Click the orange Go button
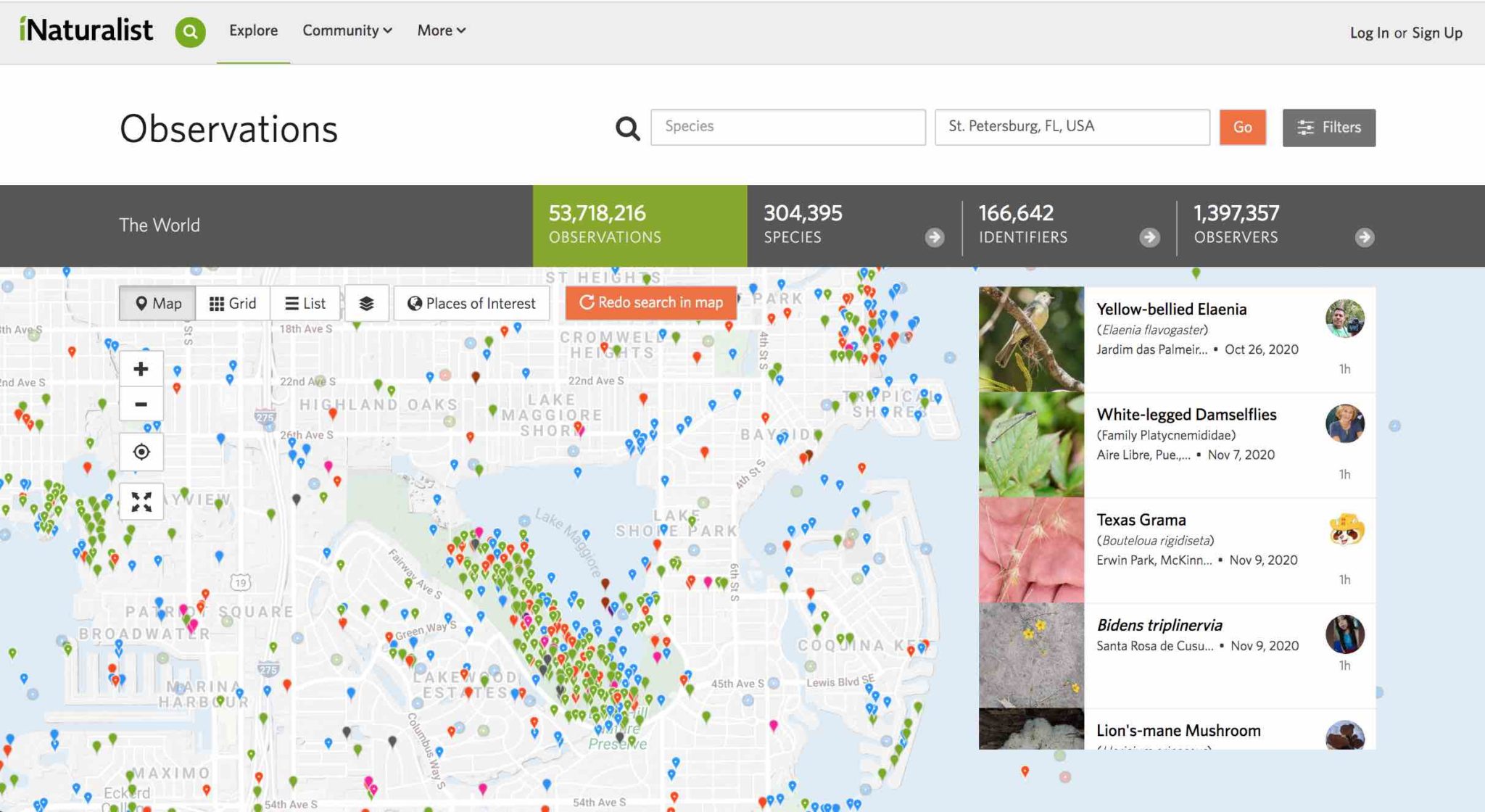This screenshot has height=812, width=1485. tap(1243, 127)
